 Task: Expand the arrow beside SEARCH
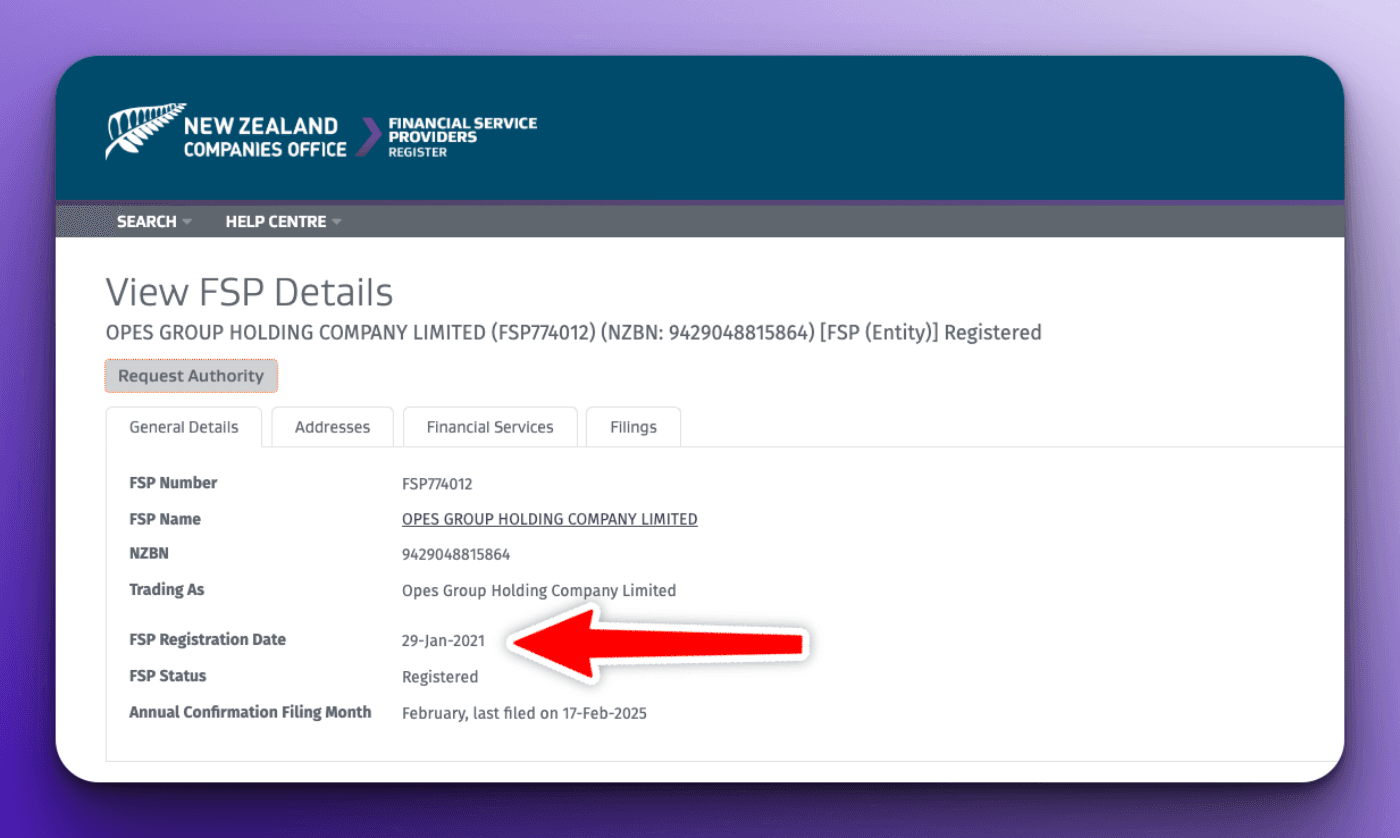click(x=187, y=222)
